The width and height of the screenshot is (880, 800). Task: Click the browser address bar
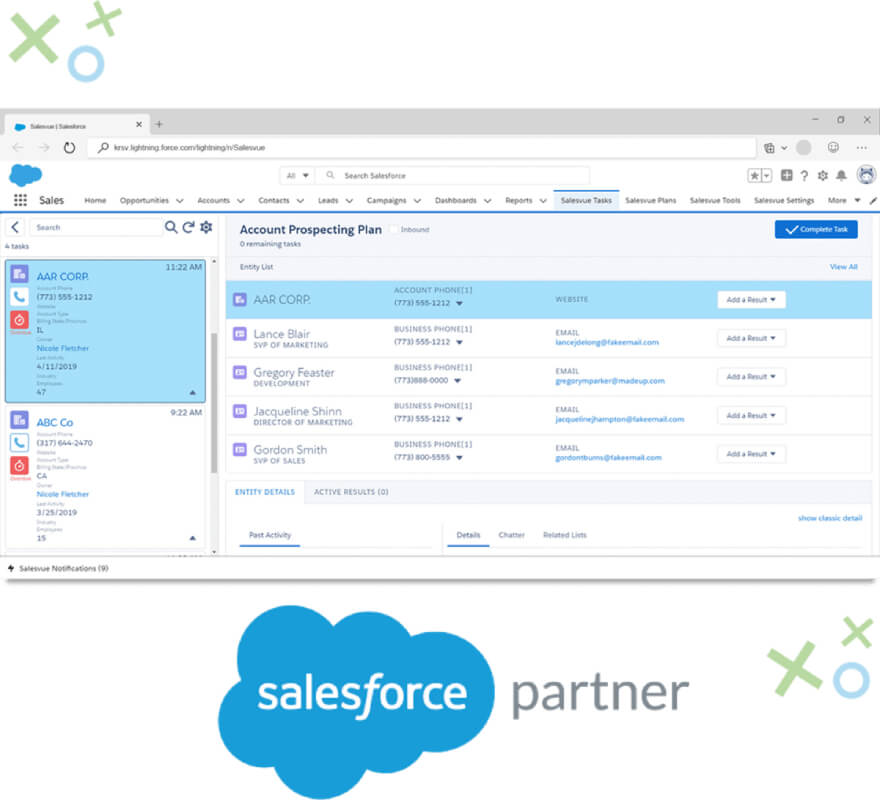click(422, 148)
